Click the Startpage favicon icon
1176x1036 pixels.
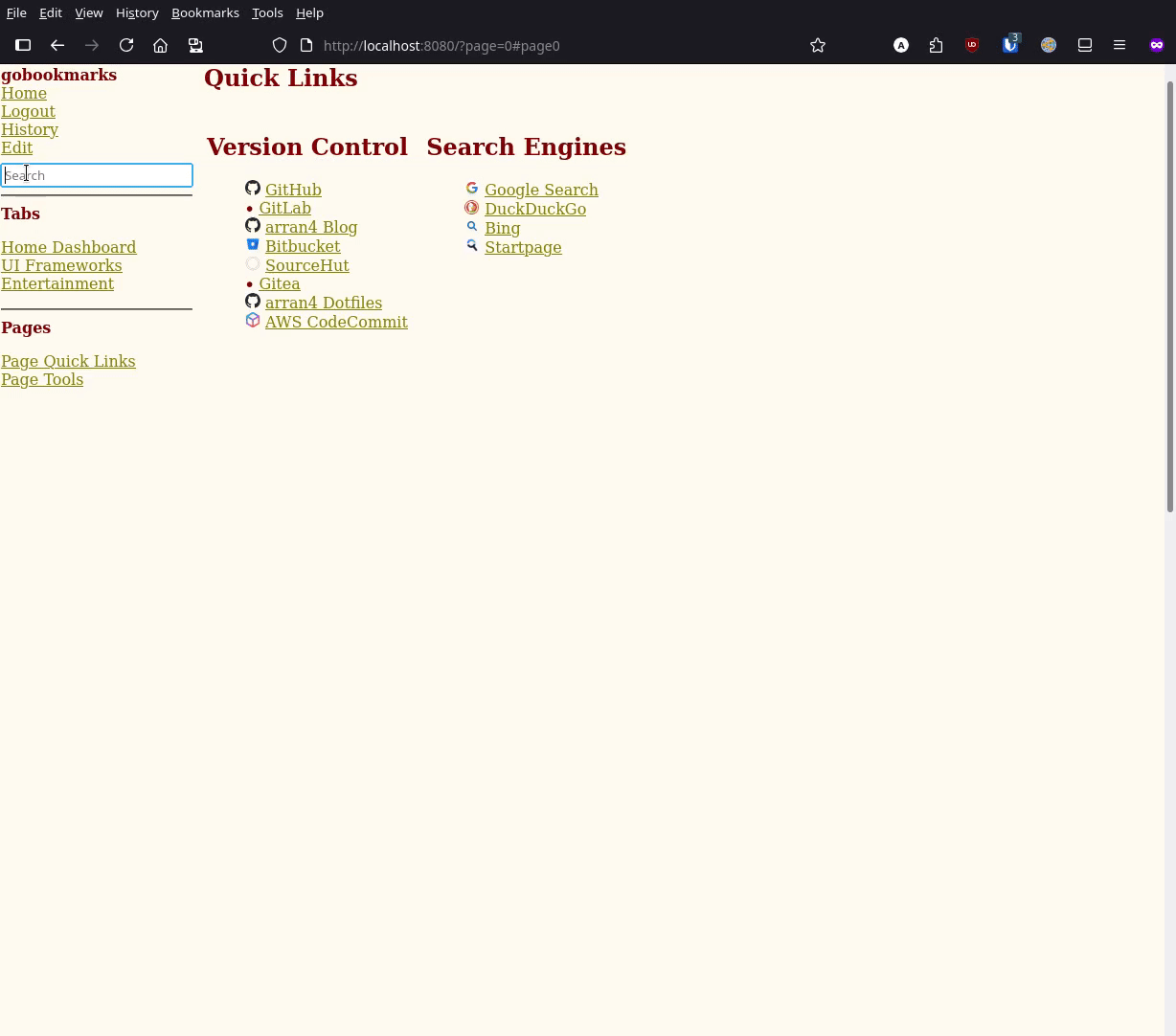[x=472, y=246]
